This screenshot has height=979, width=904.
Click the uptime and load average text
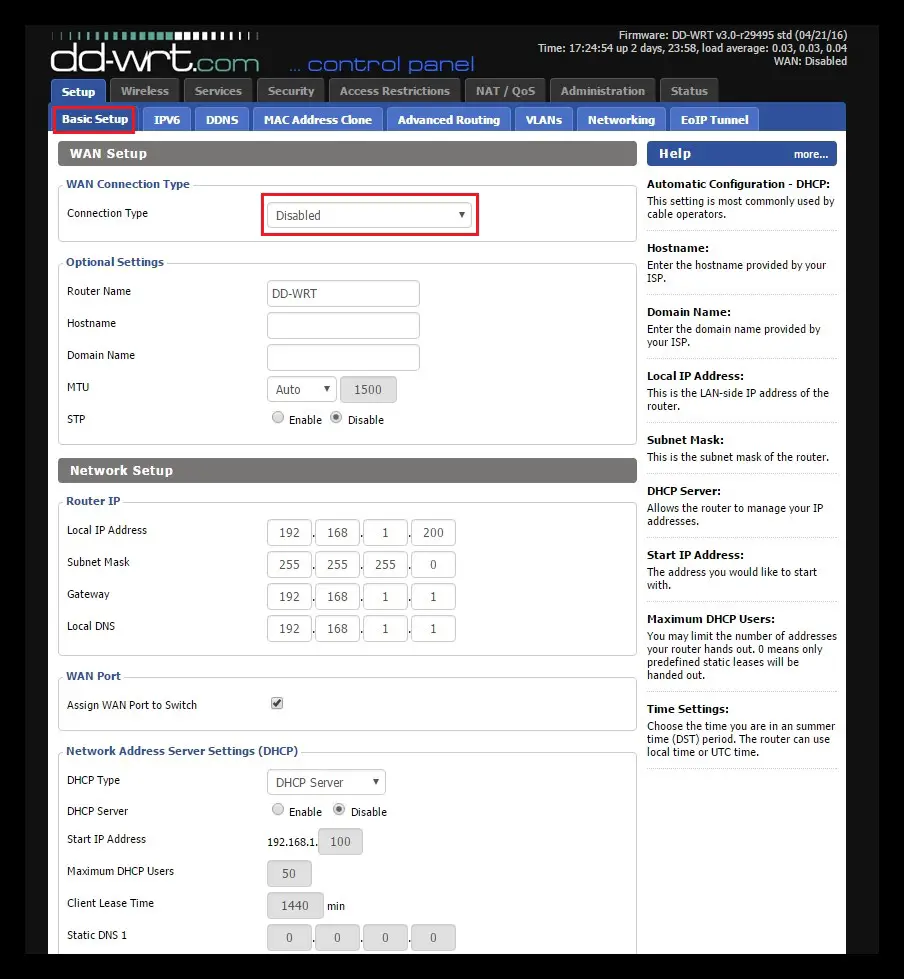692,48
